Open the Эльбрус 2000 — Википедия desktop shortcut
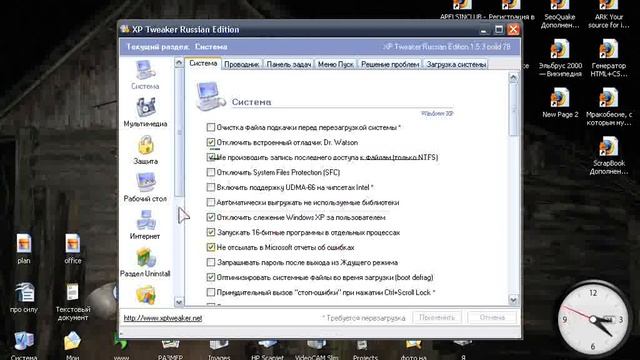 560,58
